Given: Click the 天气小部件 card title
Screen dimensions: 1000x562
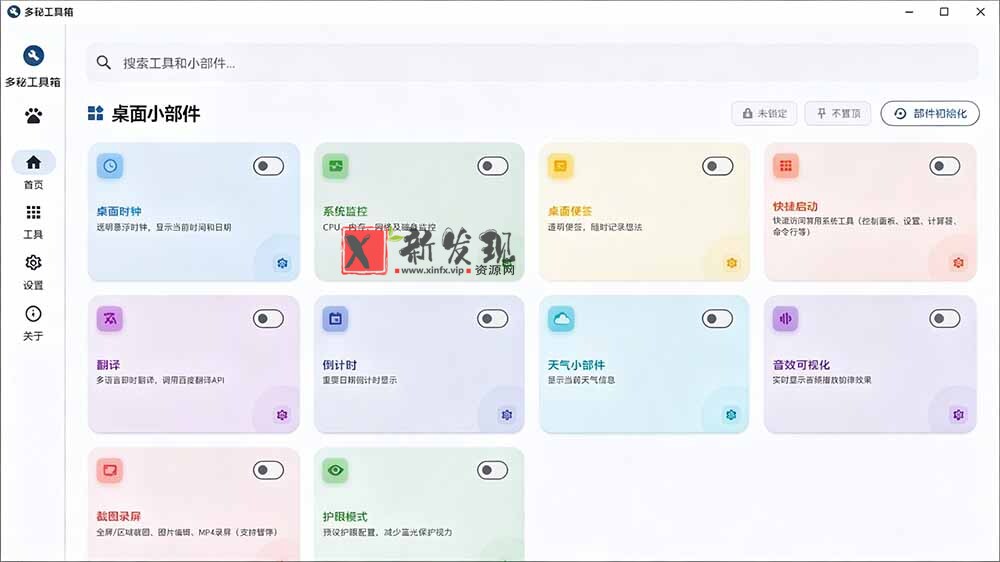Looking at the screenshot, I should point(577,365).
